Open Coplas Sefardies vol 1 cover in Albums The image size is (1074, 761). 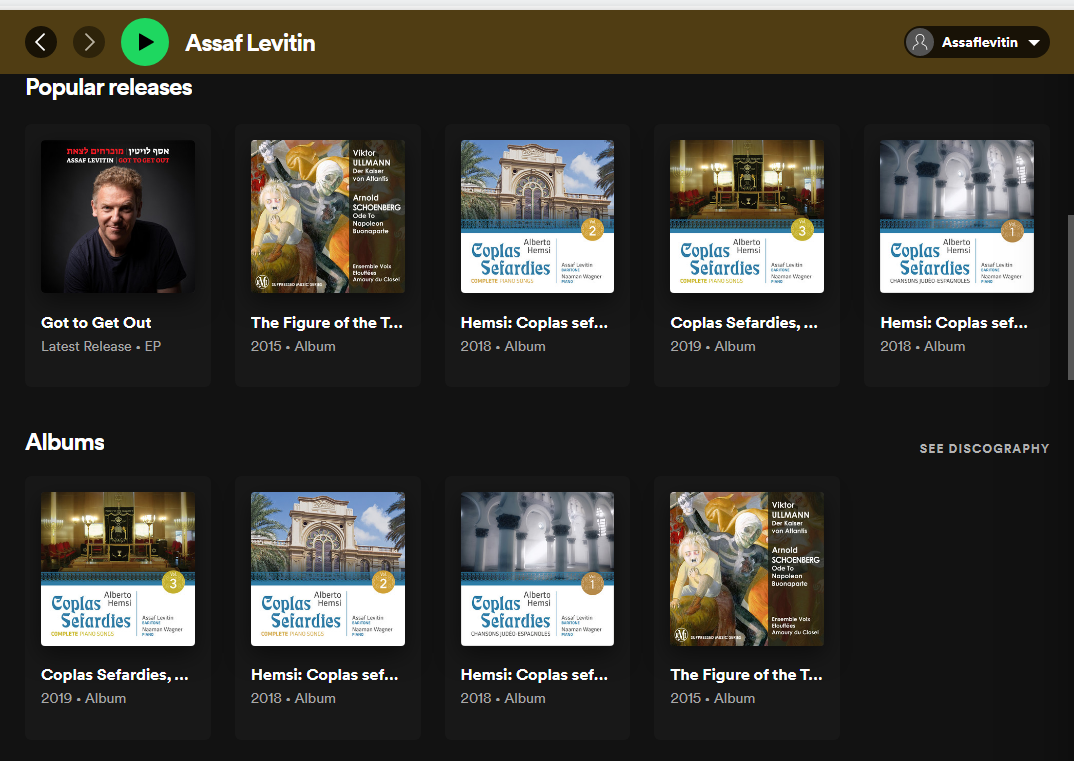[x=537, y=569]
